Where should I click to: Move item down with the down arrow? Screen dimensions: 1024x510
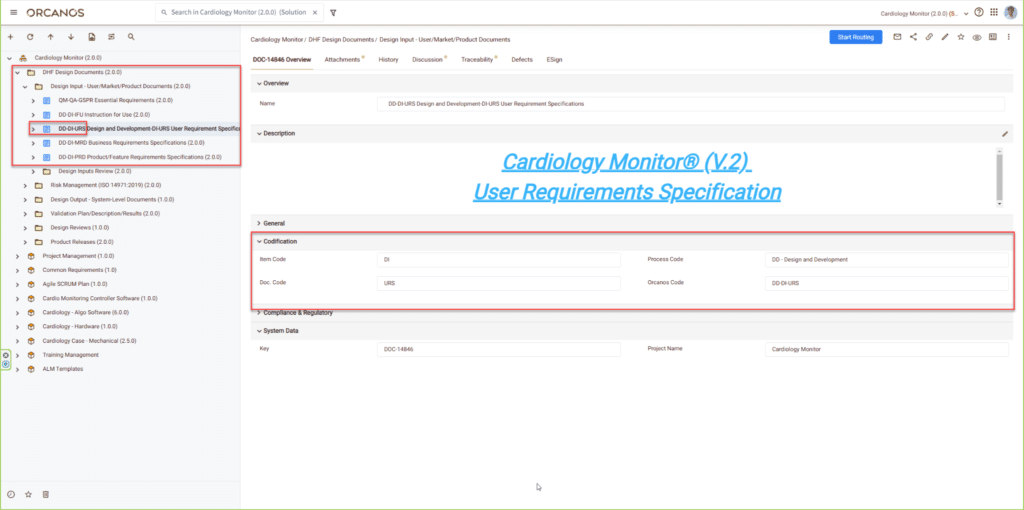click(x=71, y=37)
